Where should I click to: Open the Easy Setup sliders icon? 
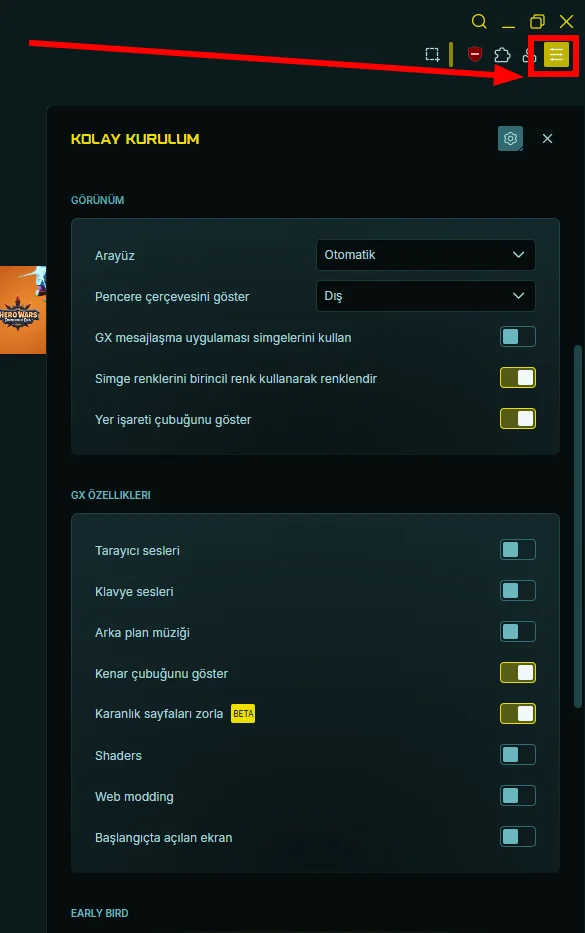coord(556,55)
